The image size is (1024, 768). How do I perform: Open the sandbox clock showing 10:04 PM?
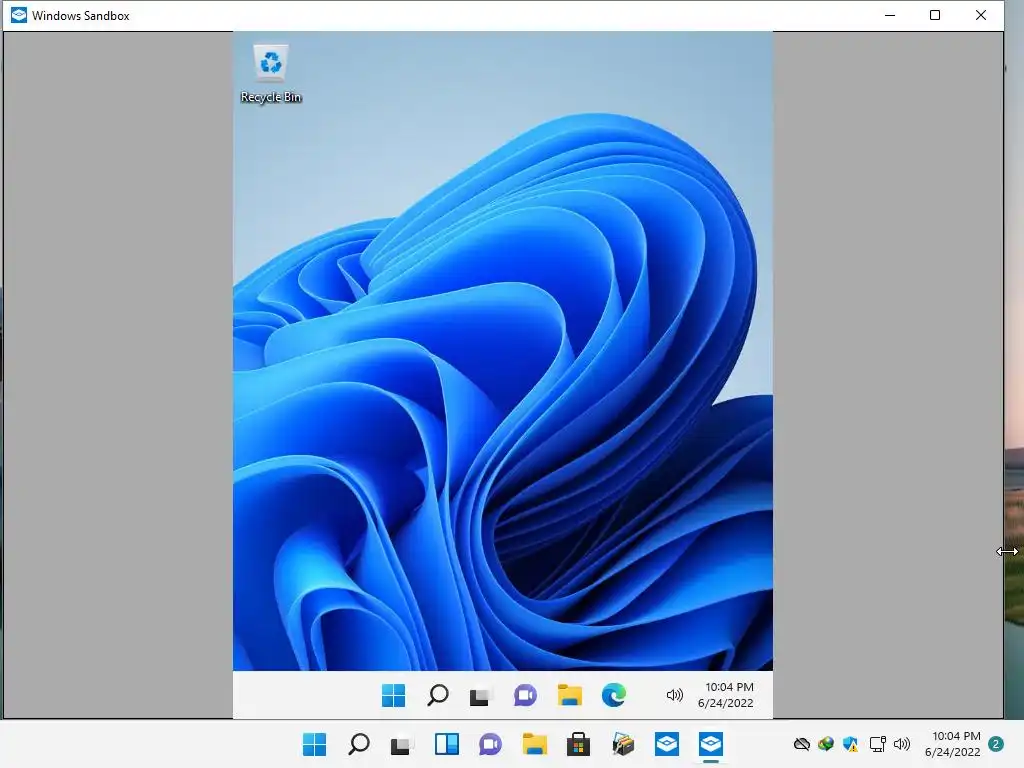[726, 695]
